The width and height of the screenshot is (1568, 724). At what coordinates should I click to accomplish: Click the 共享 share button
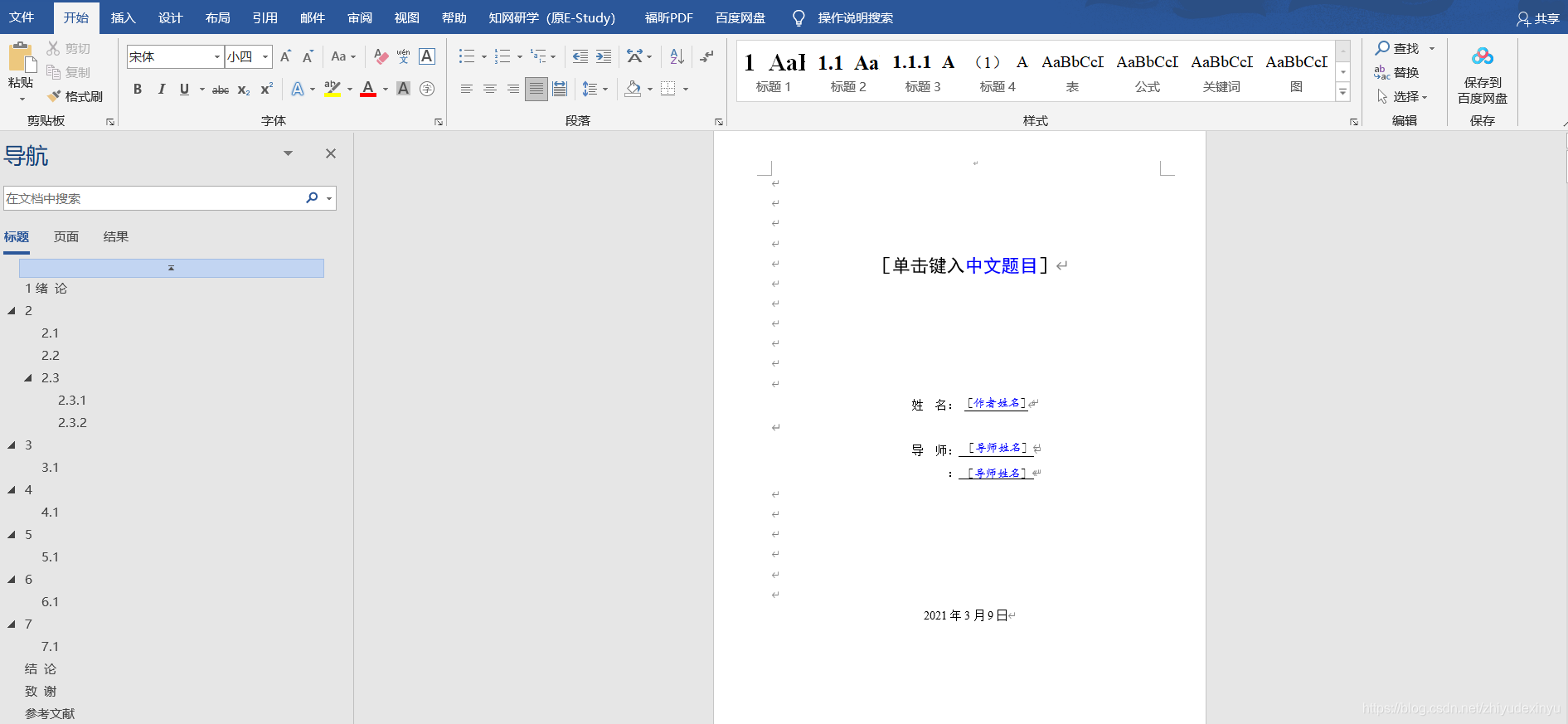click(1538, 18)
